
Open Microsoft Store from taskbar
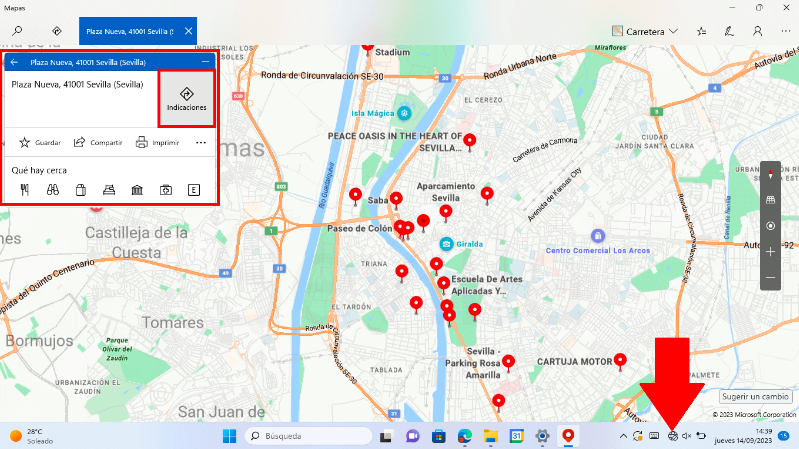(438, 436)
